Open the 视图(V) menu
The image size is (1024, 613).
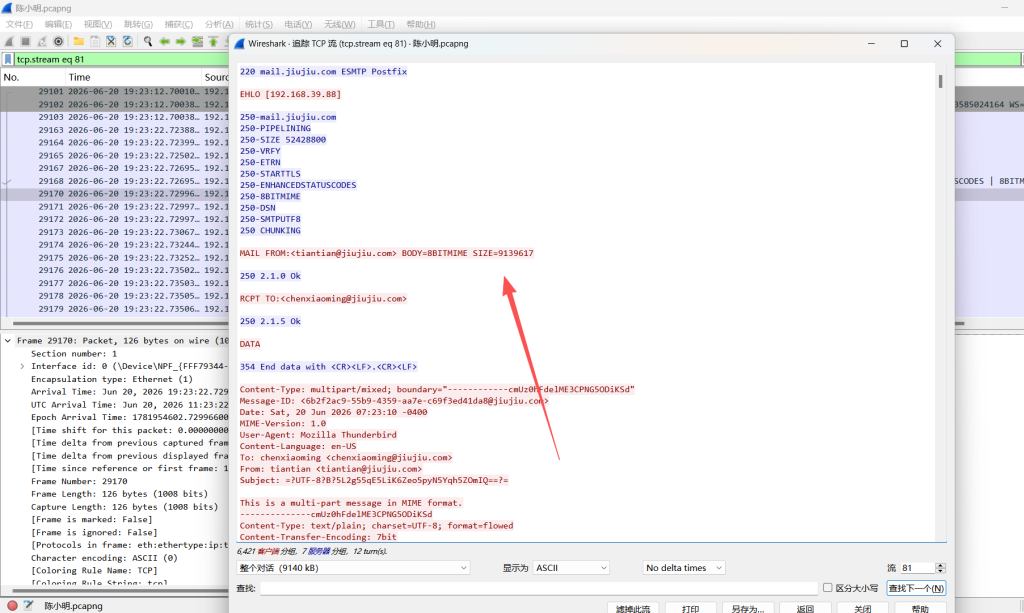(97, 24)
